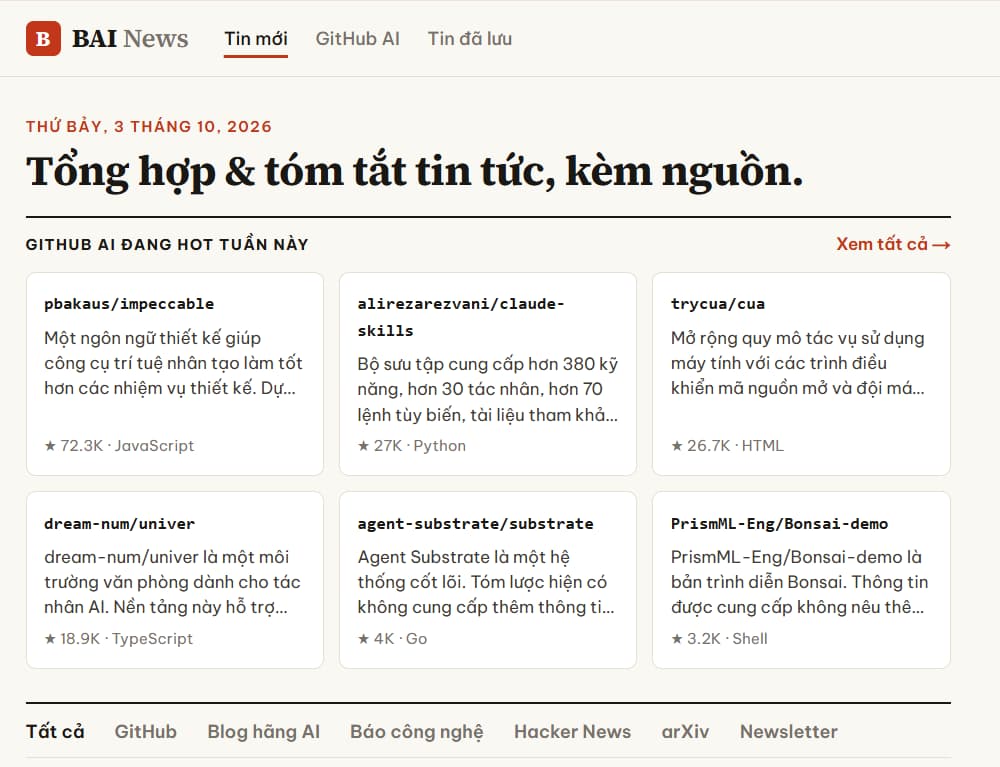
Task: Filter news by GitHub source
Action: 145,731
